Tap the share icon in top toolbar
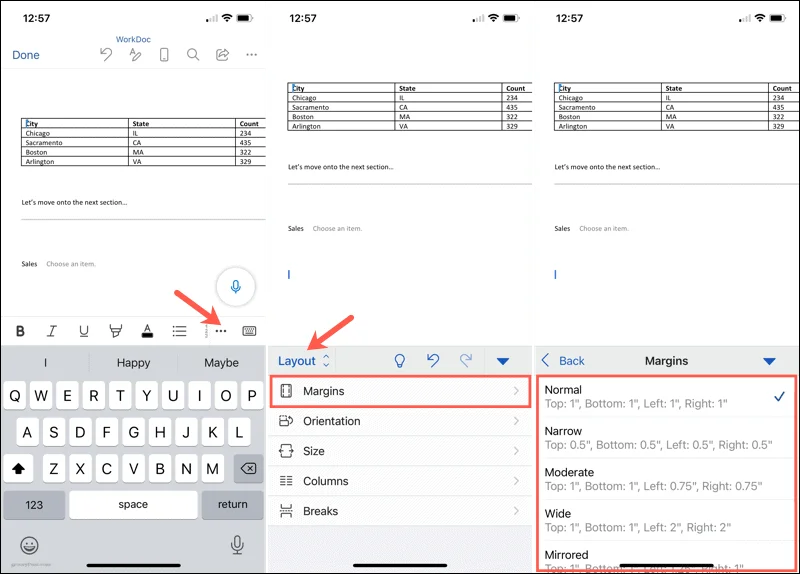 (222, 55)
